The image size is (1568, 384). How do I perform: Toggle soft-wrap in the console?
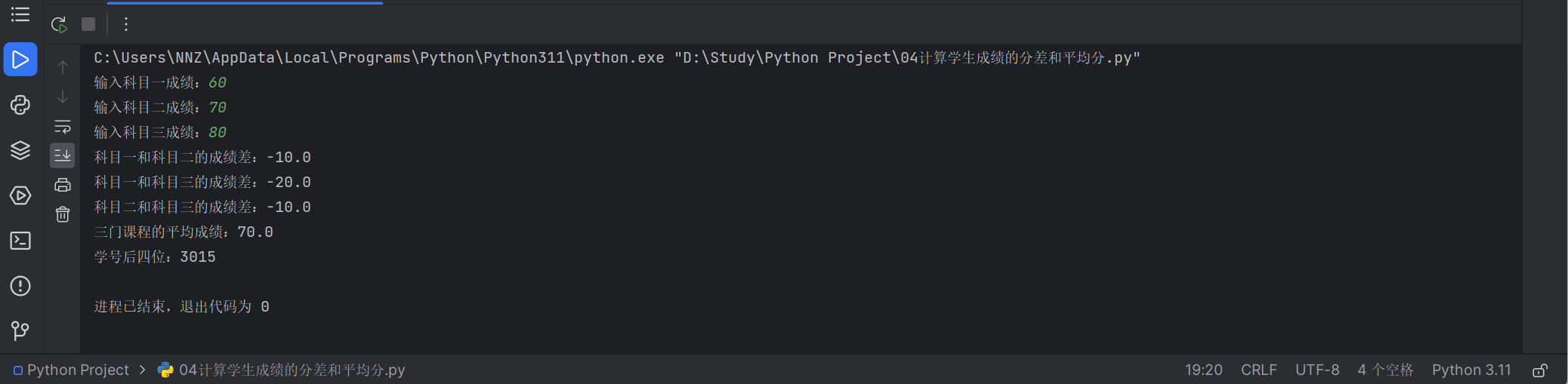point(63,127)
